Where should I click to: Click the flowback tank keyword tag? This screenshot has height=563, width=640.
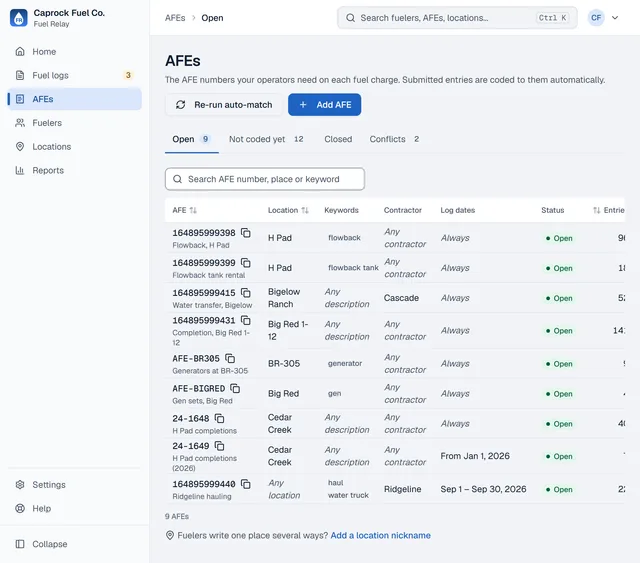click(353, 268)
